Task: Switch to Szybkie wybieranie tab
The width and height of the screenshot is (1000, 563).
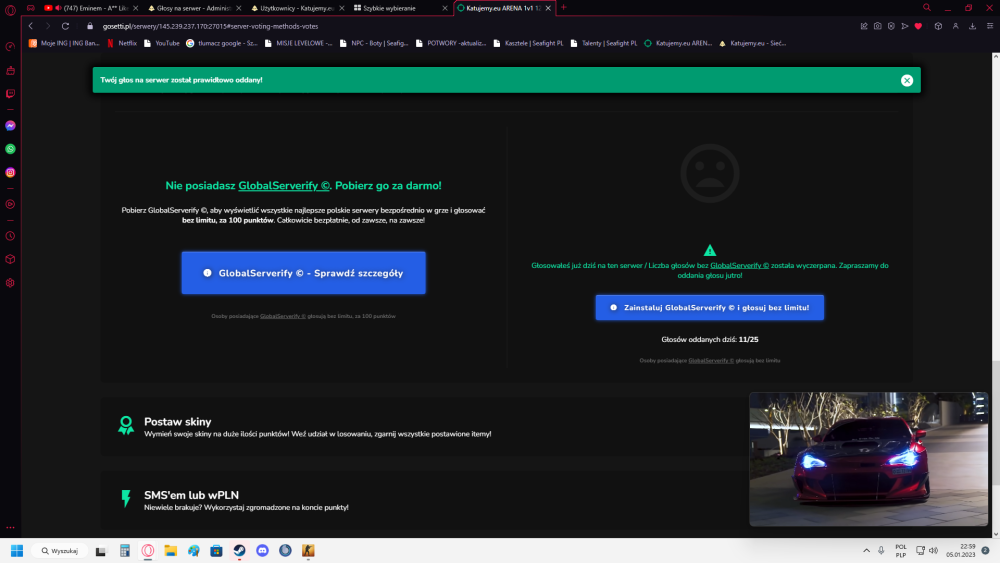Action: (x=400, y=8)
